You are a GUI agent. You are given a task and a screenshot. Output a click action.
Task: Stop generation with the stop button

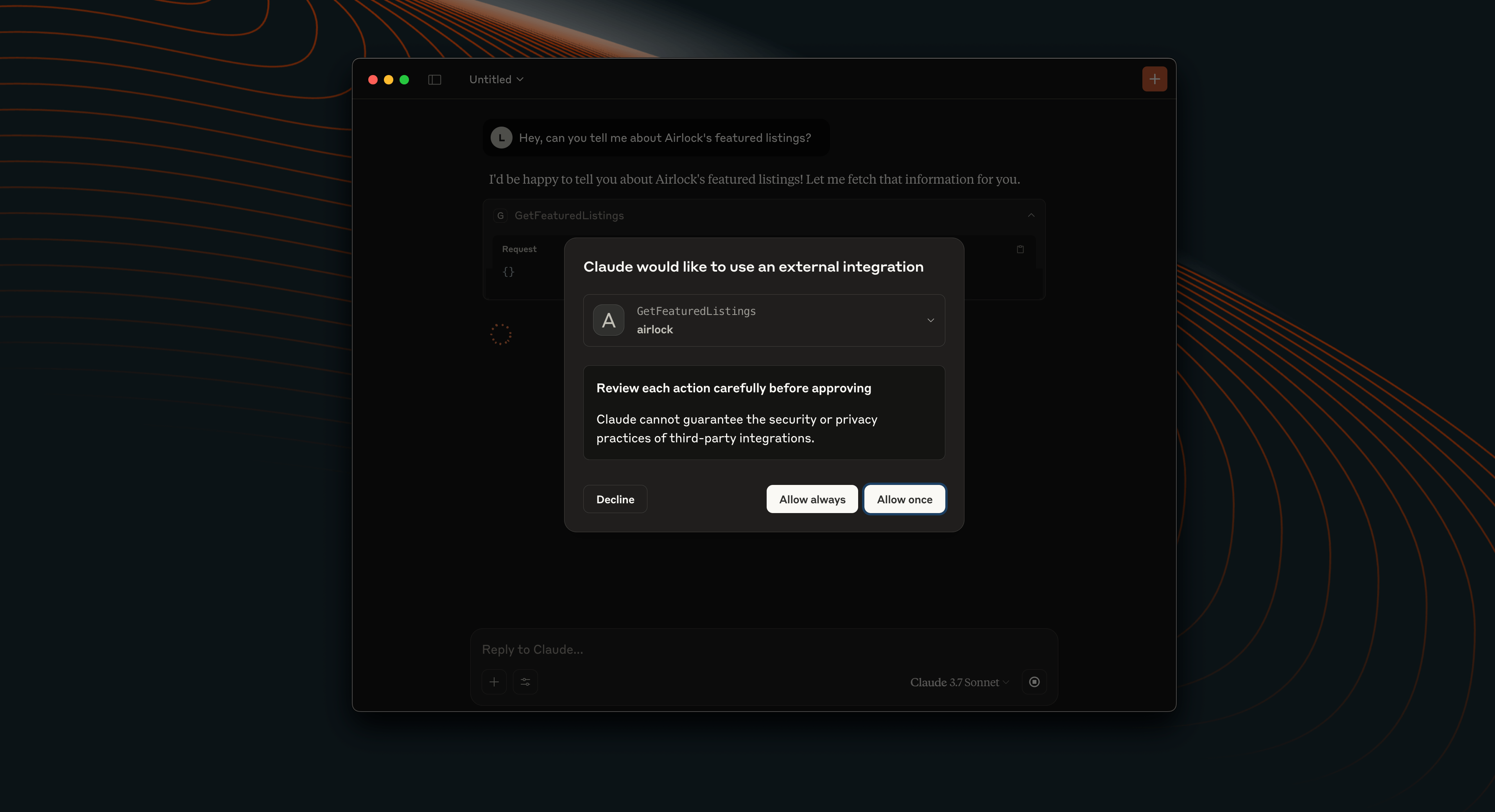[1034, 681]
